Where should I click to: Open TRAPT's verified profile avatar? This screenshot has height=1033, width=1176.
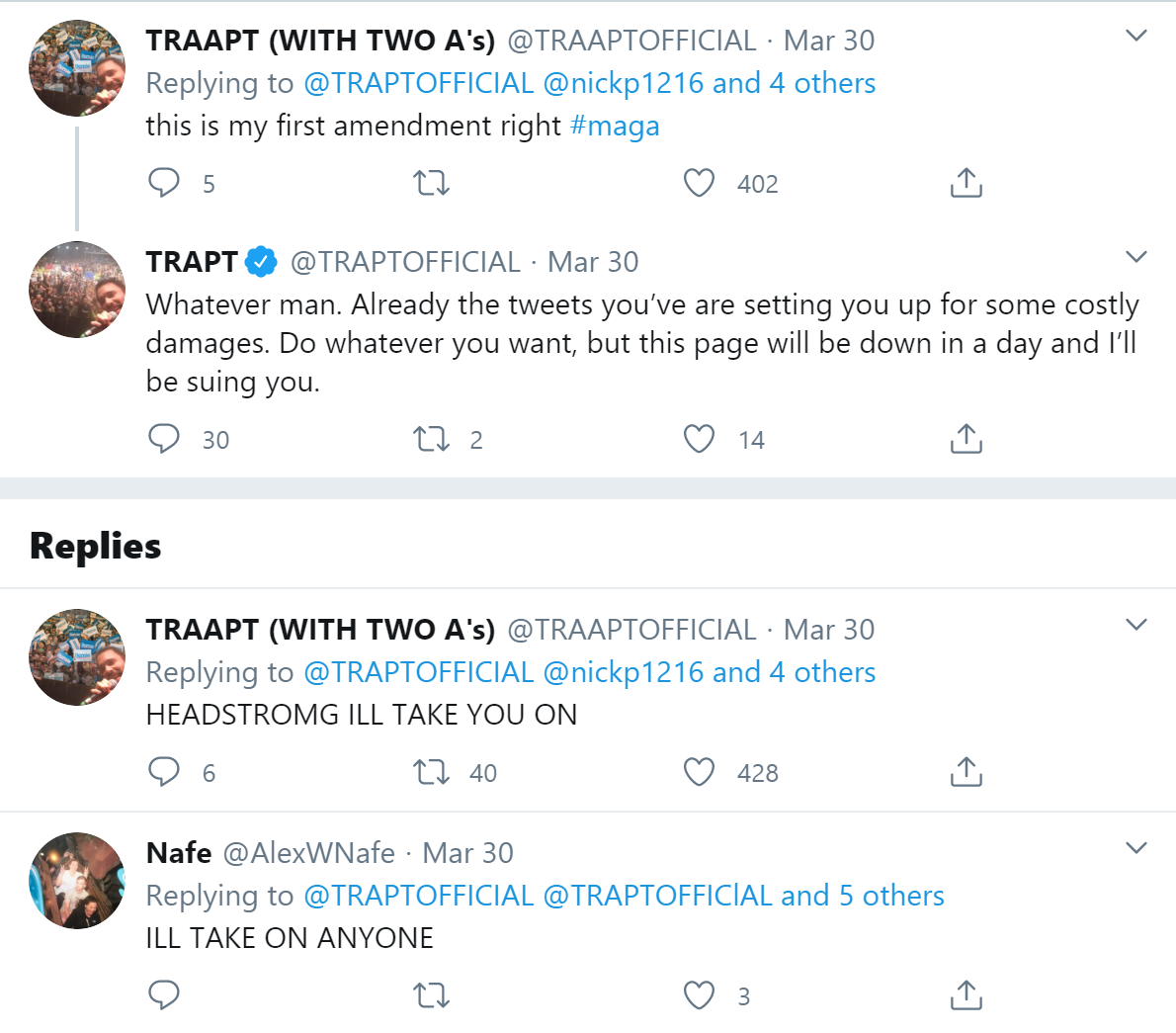coord(76,290)
